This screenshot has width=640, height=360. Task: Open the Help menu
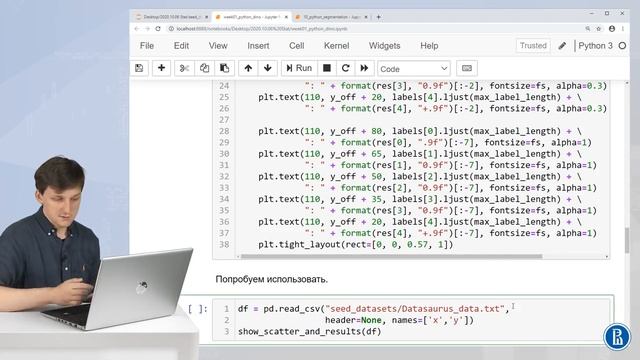coord(429,46)
